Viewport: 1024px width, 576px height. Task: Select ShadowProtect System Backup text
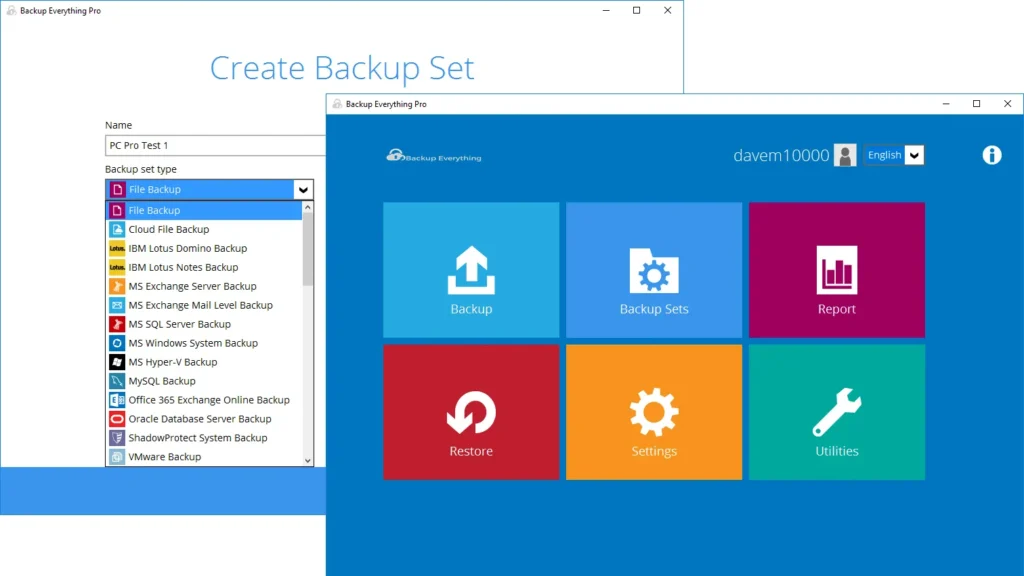click(198, 438)
